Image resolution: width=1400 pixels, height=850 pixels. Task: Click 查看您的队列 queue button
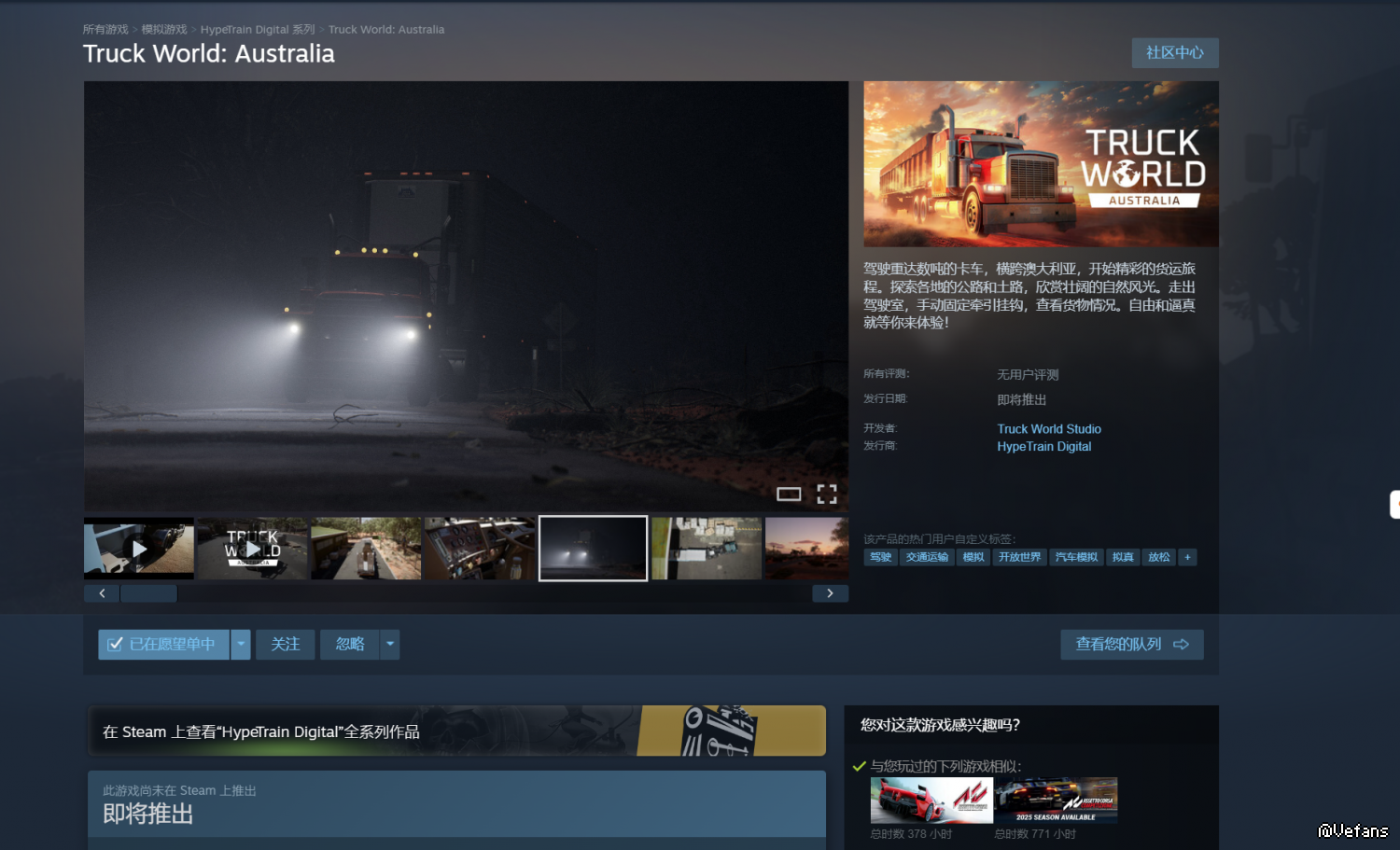tap(1132, 645)
